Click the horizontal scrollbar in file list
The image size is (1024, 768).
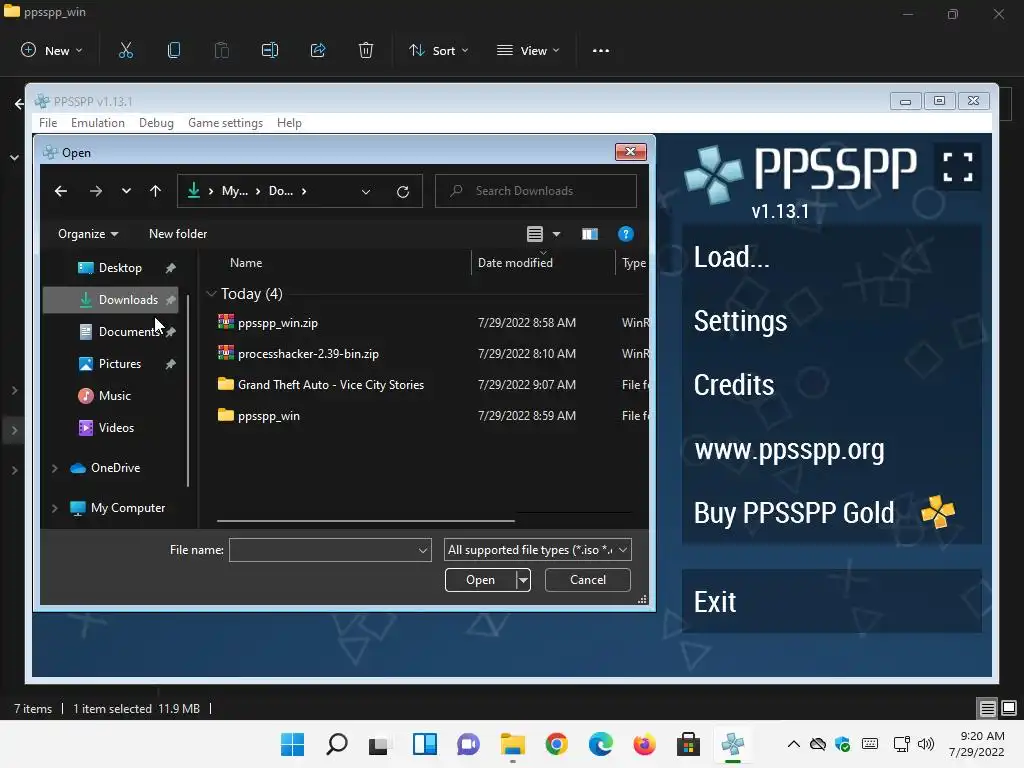click(x=366, y=521)
